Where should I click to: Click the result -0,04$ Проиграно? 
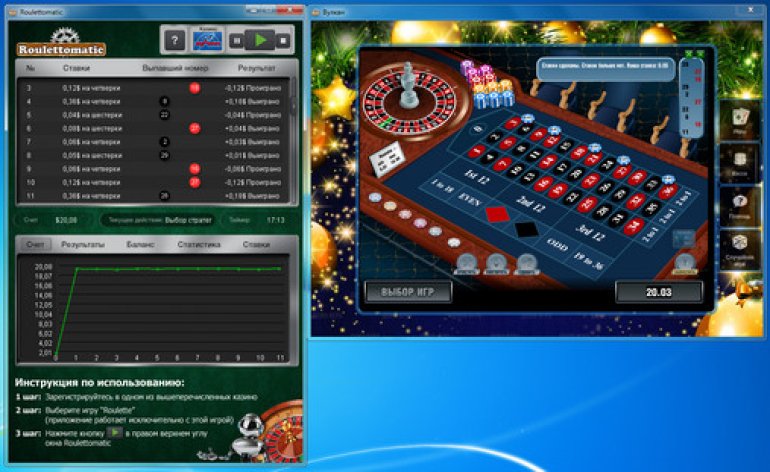(253, 115)
